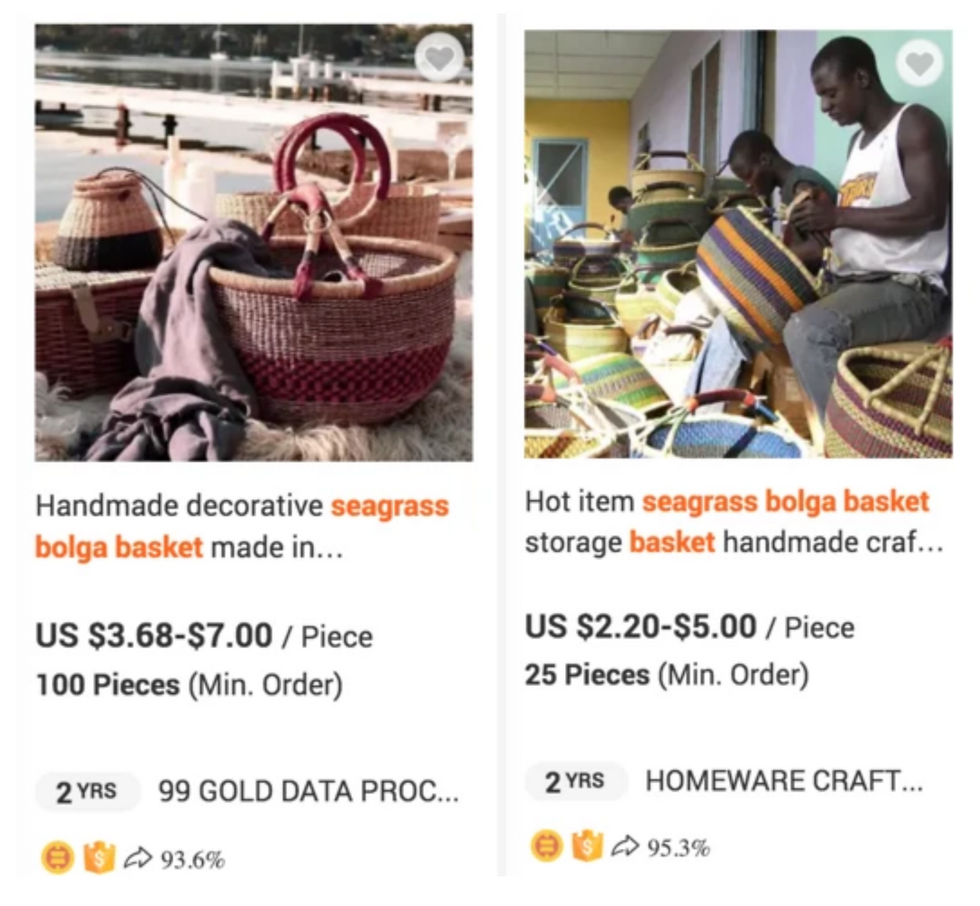Click response rate arrow icon beside 93.6%
The width and height of the screenshot is (980, 906).
[x=137, y=858]
